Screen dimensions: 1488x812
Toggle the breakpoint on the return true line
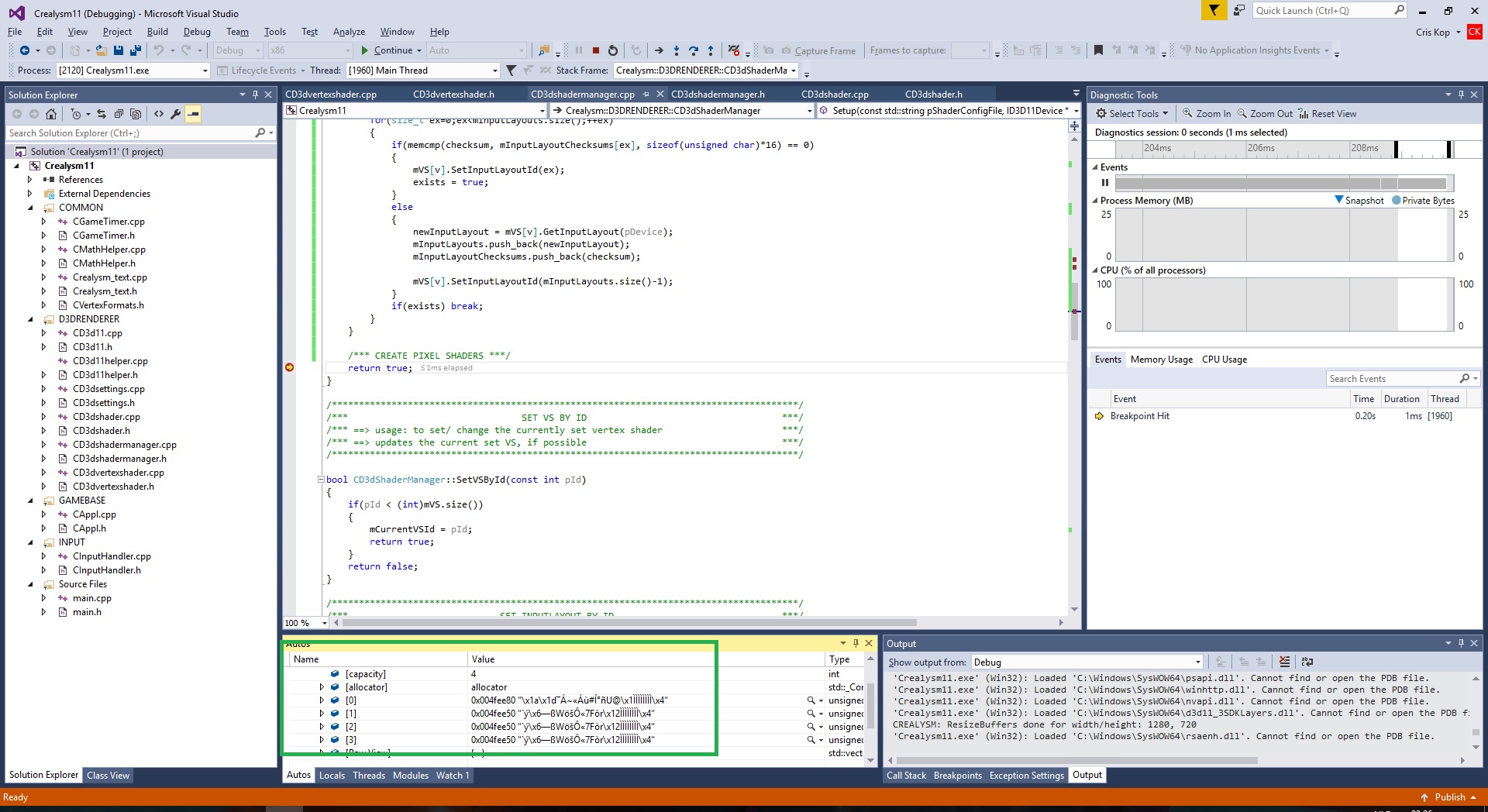point(290,367)
